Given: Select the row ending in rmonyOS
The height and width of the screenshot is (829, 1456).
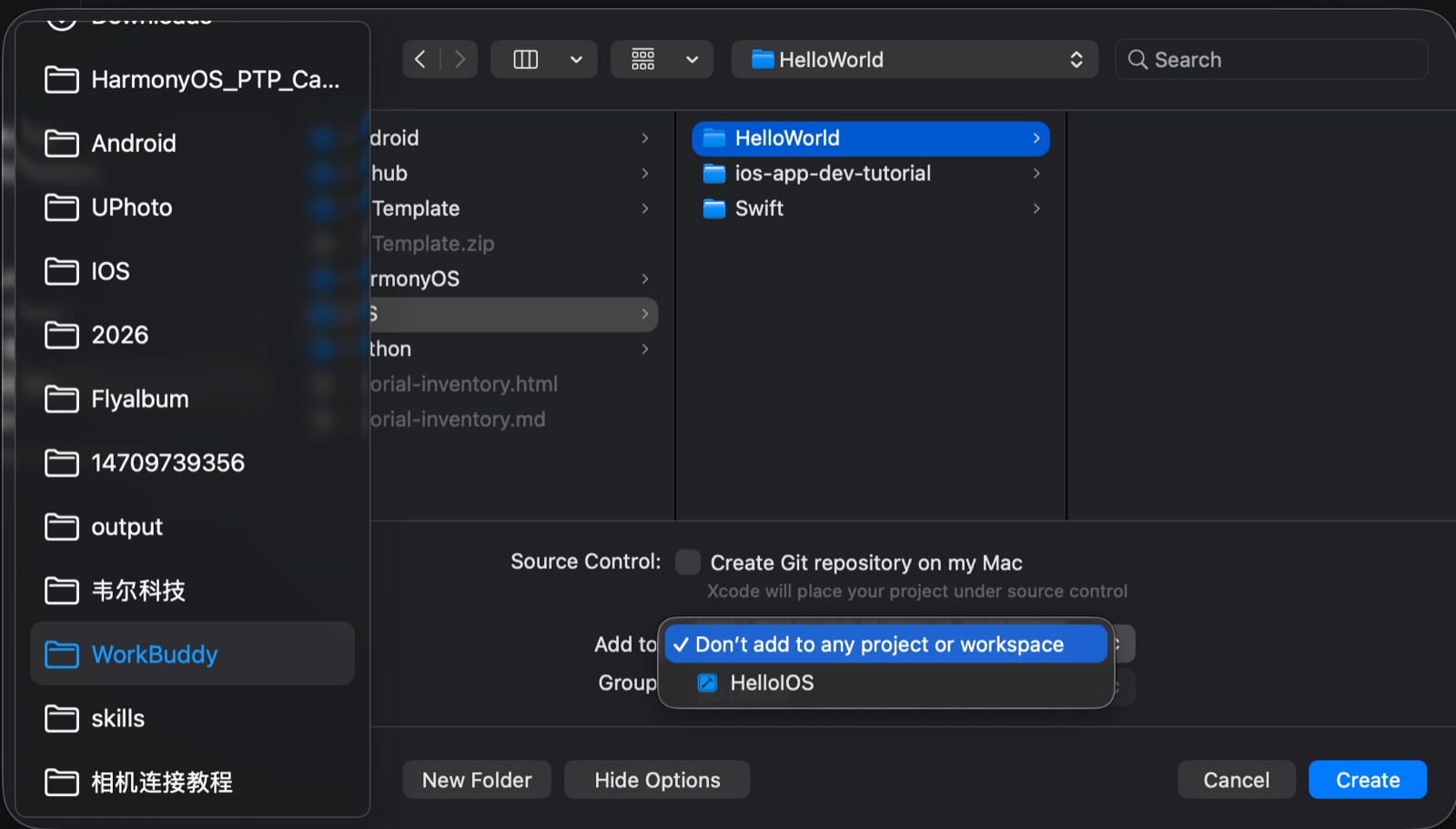Looking at the screenshot, I should [x=513, y=279].
